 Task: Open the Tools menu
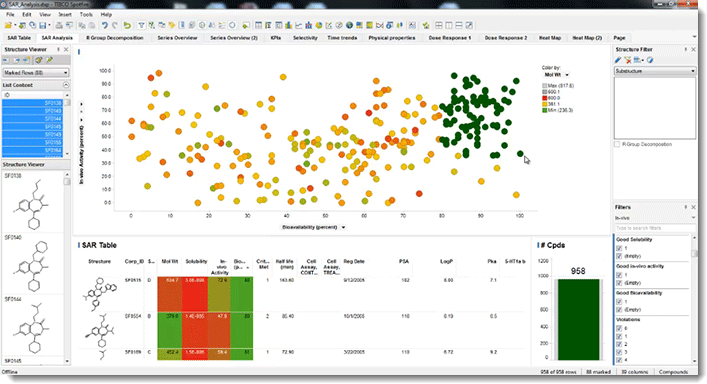pos(86,14)
